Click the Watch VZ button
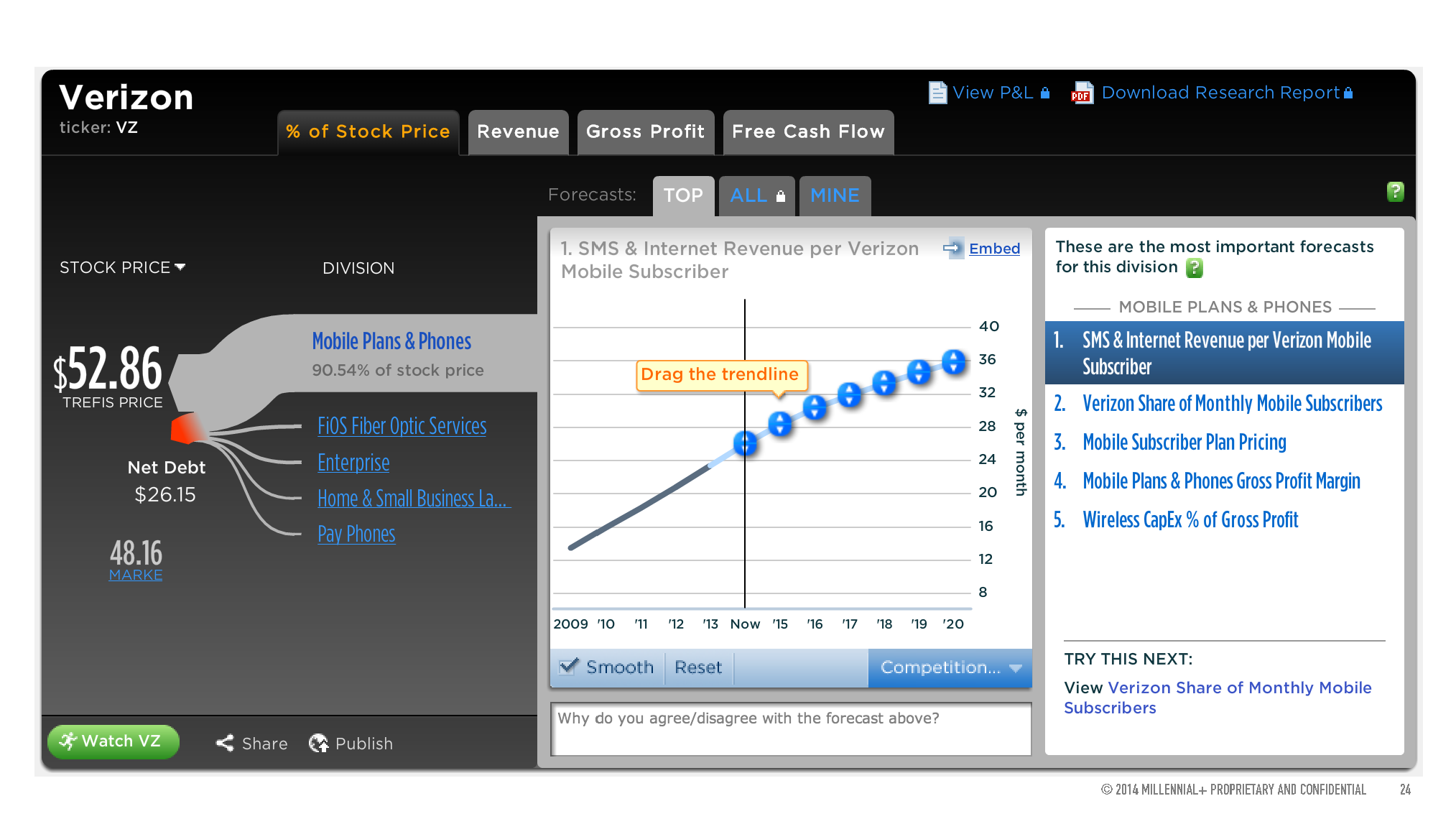The height and width of the screenshot is (819, 1456). [x=113, y=741]
